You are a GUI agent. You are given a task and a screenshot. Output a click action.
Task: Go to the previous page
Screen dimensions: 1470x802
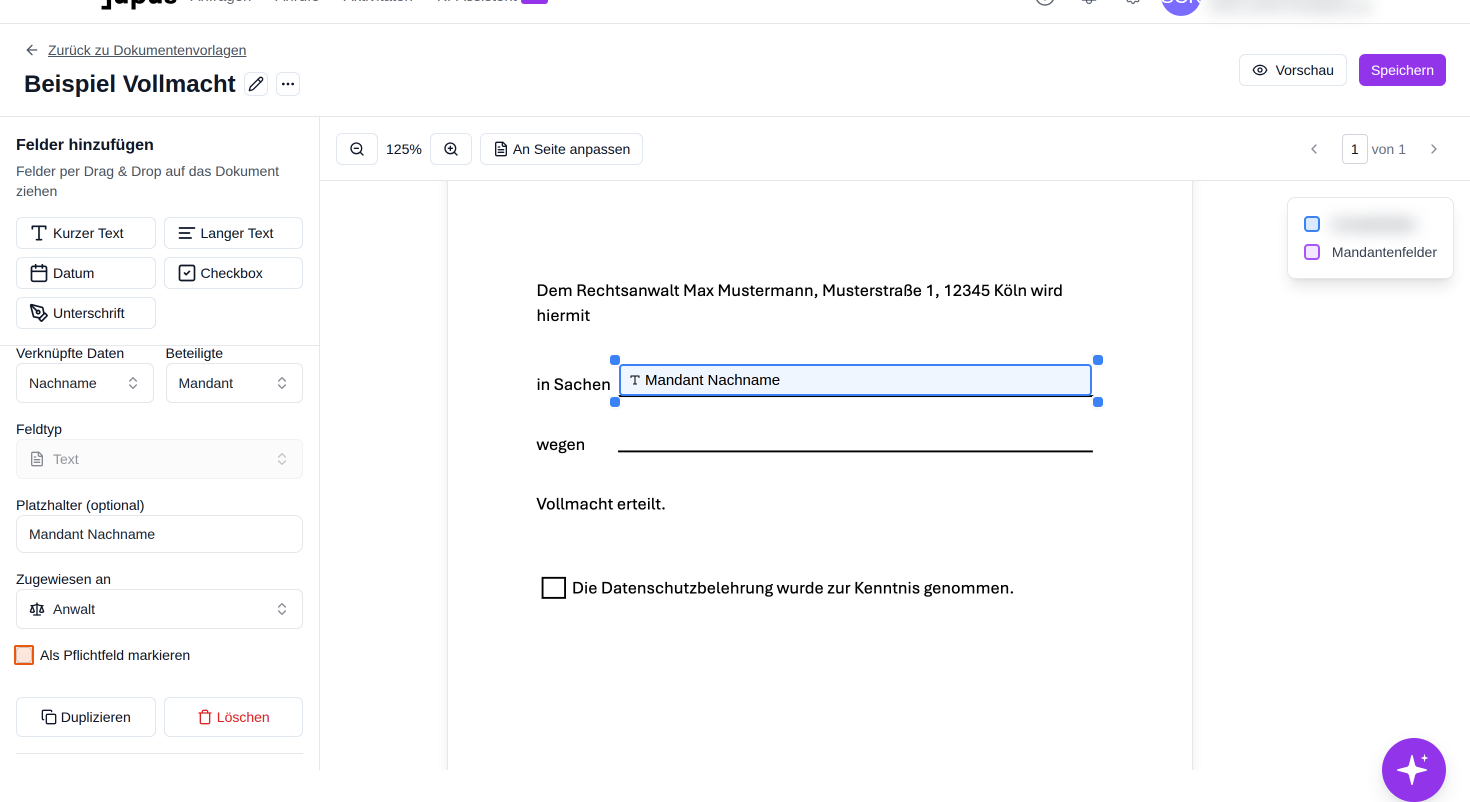tap(1314, 149)
